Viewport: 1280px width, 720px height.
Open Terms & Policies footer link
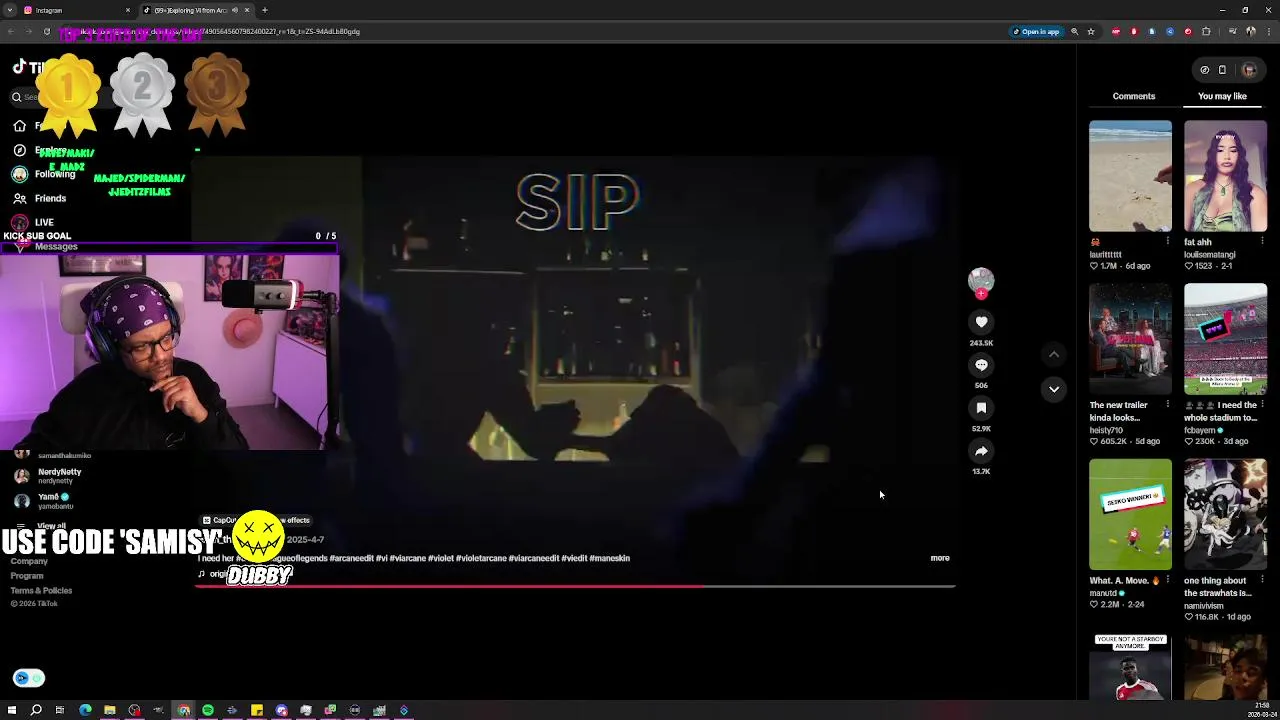click(x=41, y=590)
